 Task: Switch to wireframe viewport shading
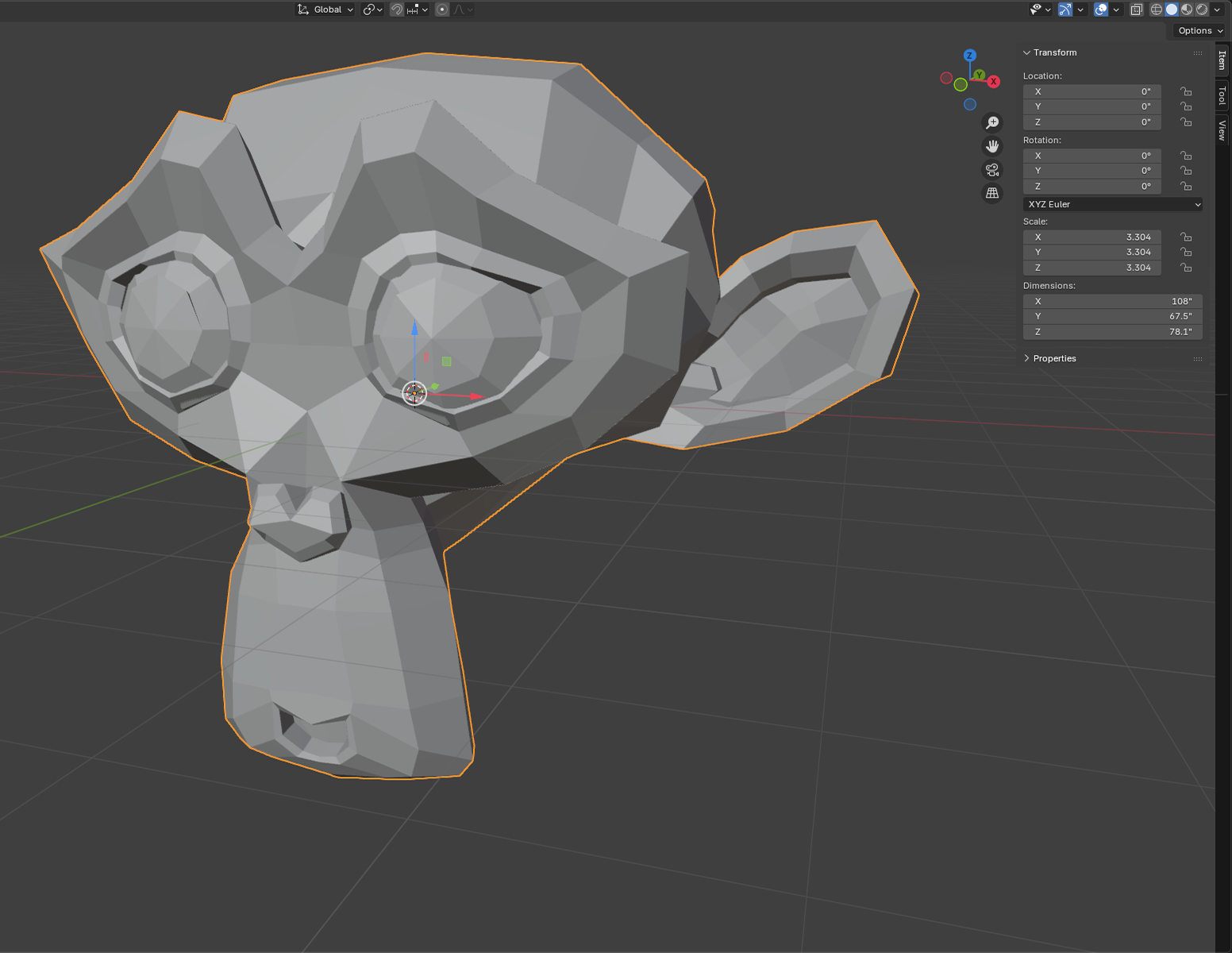coord(1157,10)
